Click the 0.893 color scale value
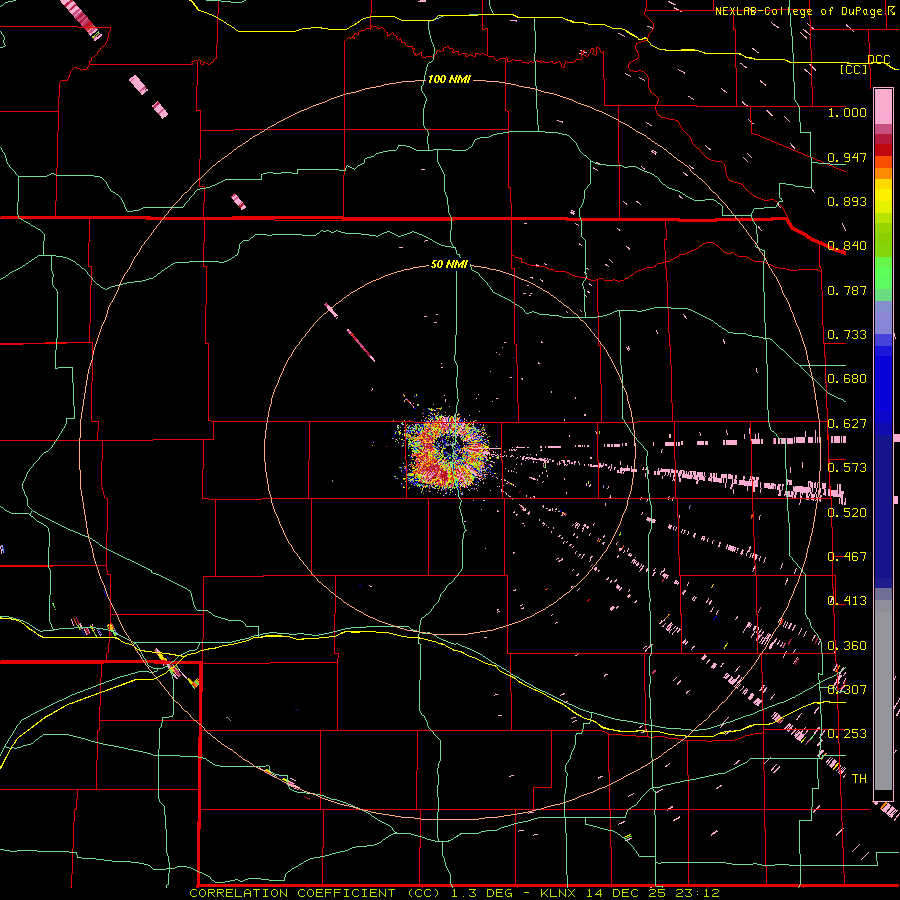The width and height of the screenshot is (900, 900). pyautogui.click(x=847, y=201)
